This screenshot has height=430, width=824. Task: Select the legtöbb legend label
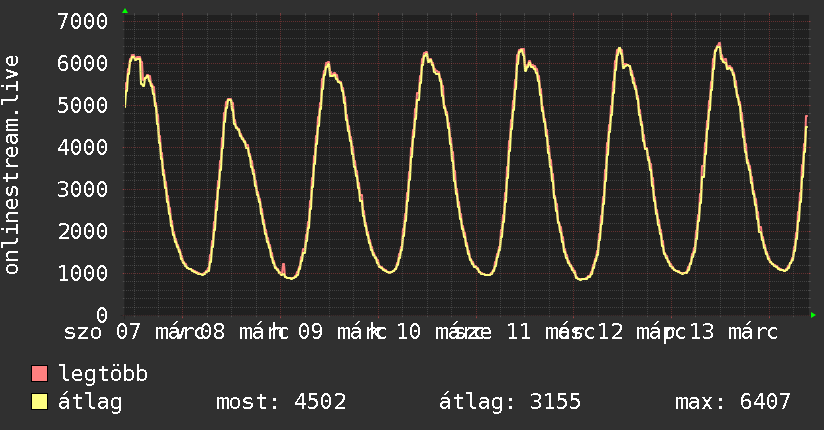[x=103, y=375]
